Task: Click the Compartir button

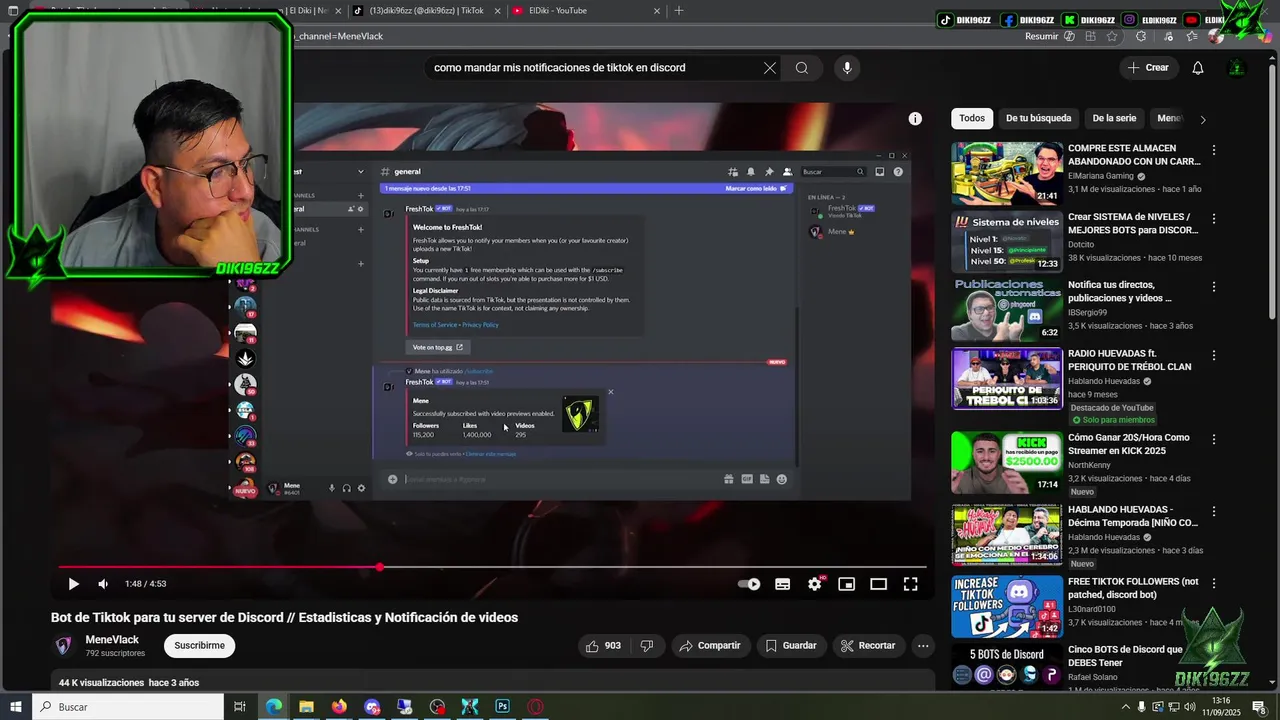Action: (710, 646)
